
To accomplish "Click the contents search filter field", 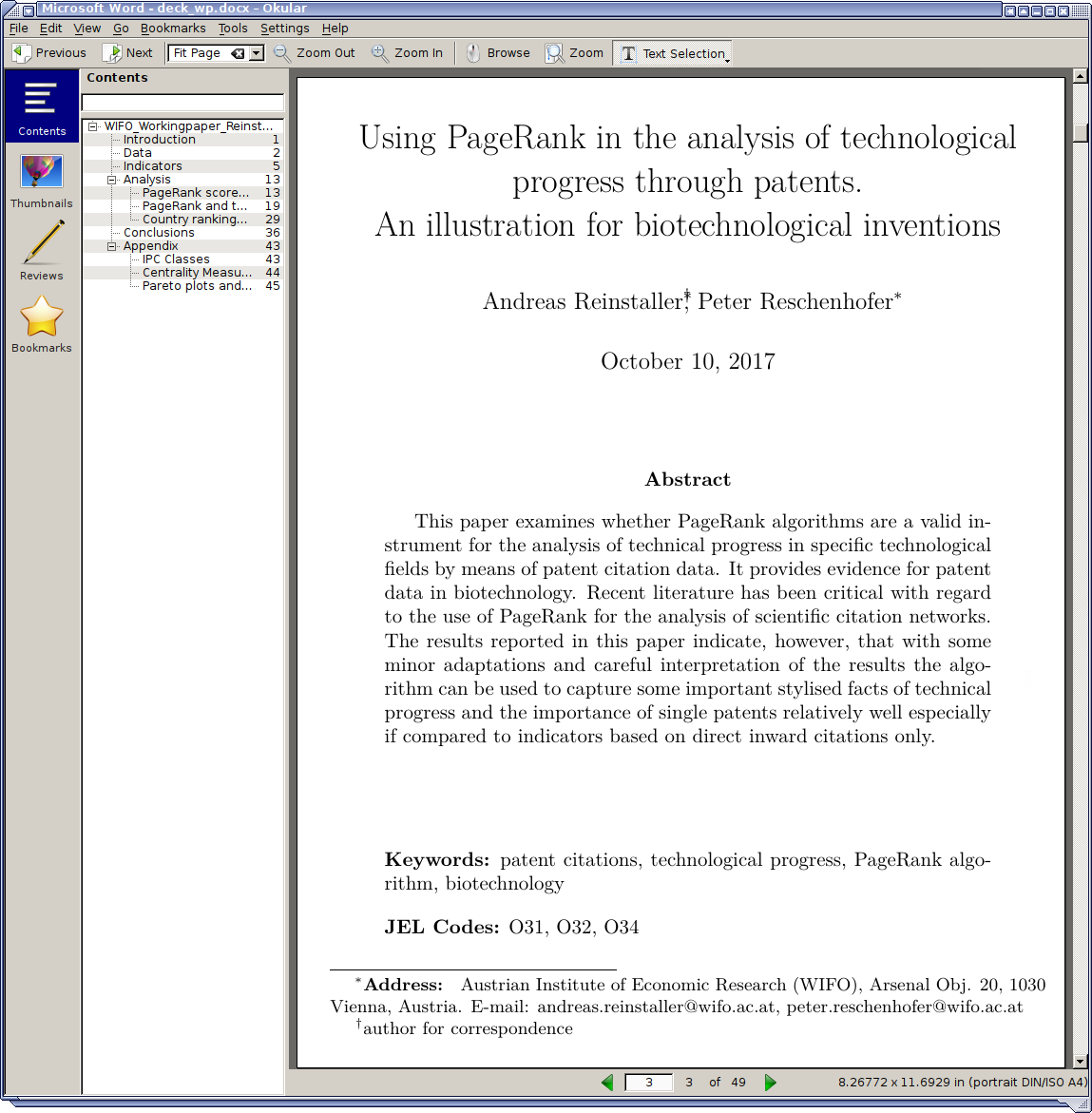I will click(x=183, y=103).
